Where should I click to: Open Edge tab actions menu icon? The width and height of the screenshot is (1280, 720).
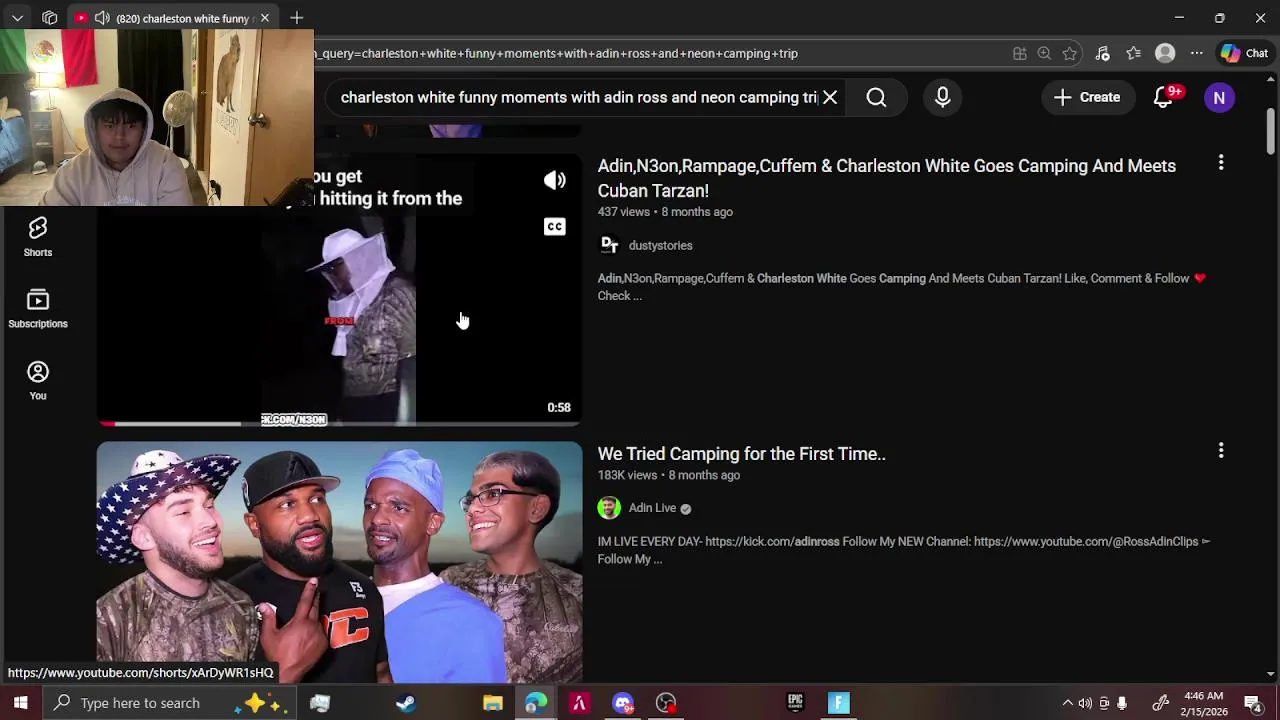17,18
